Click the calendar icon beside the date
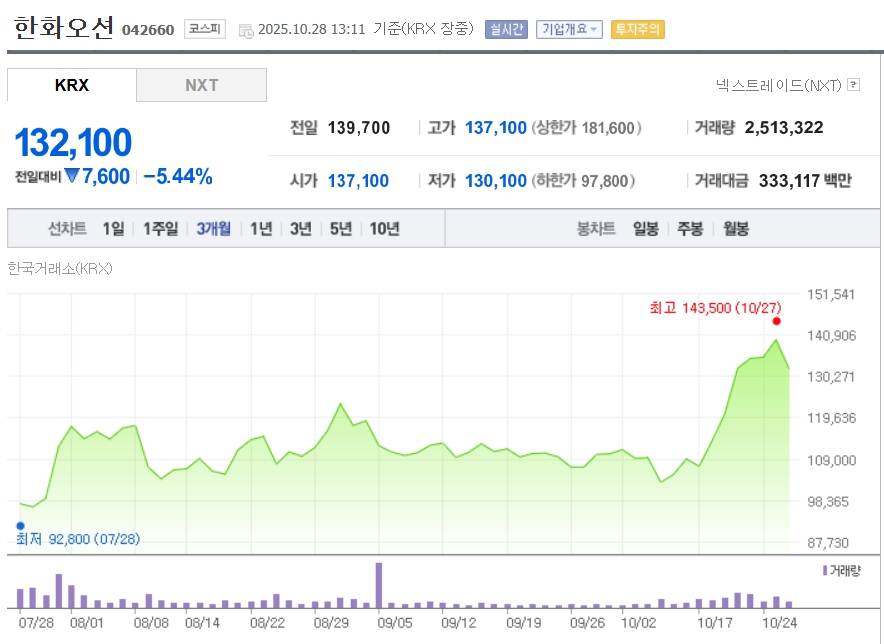The height and width of the screenshot is (644, 884). [246, 30]
